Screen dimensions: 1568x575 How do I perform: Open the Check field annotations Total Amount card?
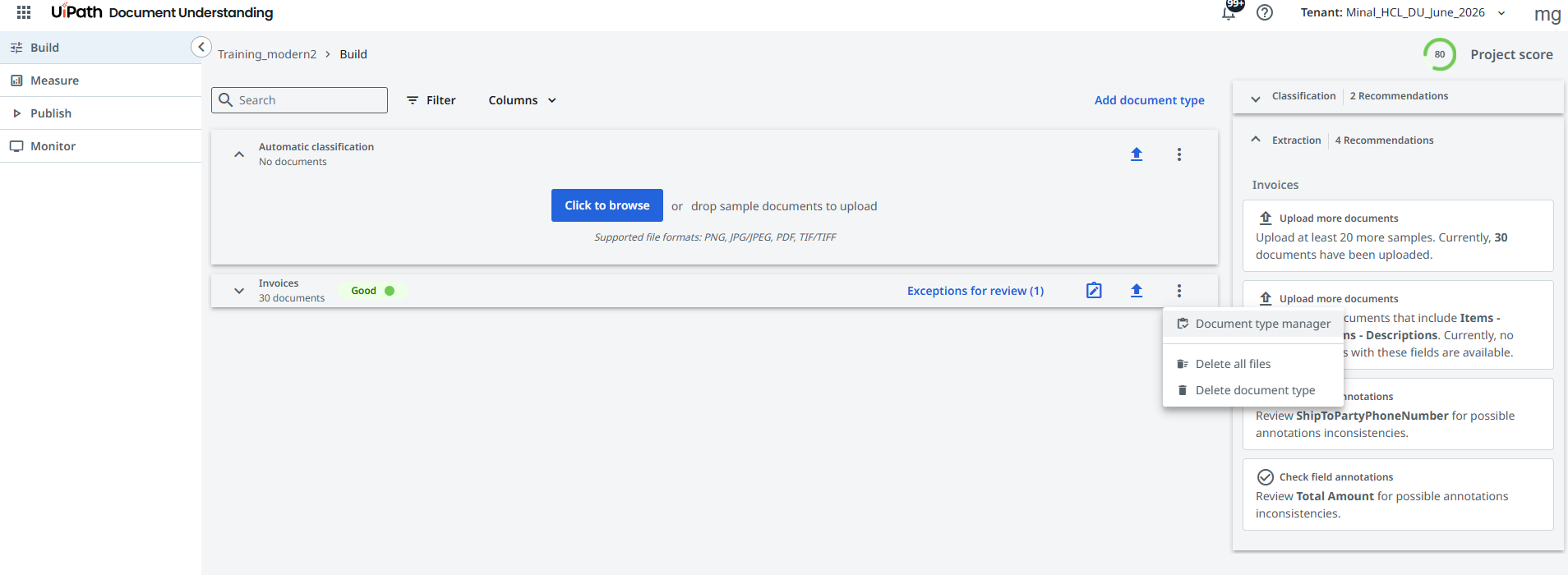pos(1398,494)
